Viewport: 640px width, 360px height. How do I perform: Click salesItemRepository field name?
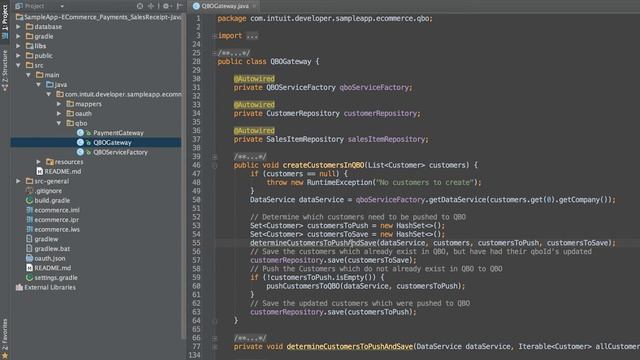pyautogui.click(x=386, y=140)
